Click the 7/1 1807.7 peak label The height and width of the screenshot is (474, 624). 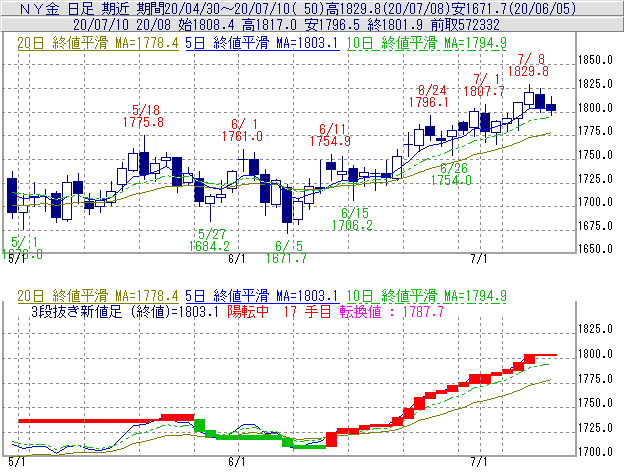(x=484, y=85)
